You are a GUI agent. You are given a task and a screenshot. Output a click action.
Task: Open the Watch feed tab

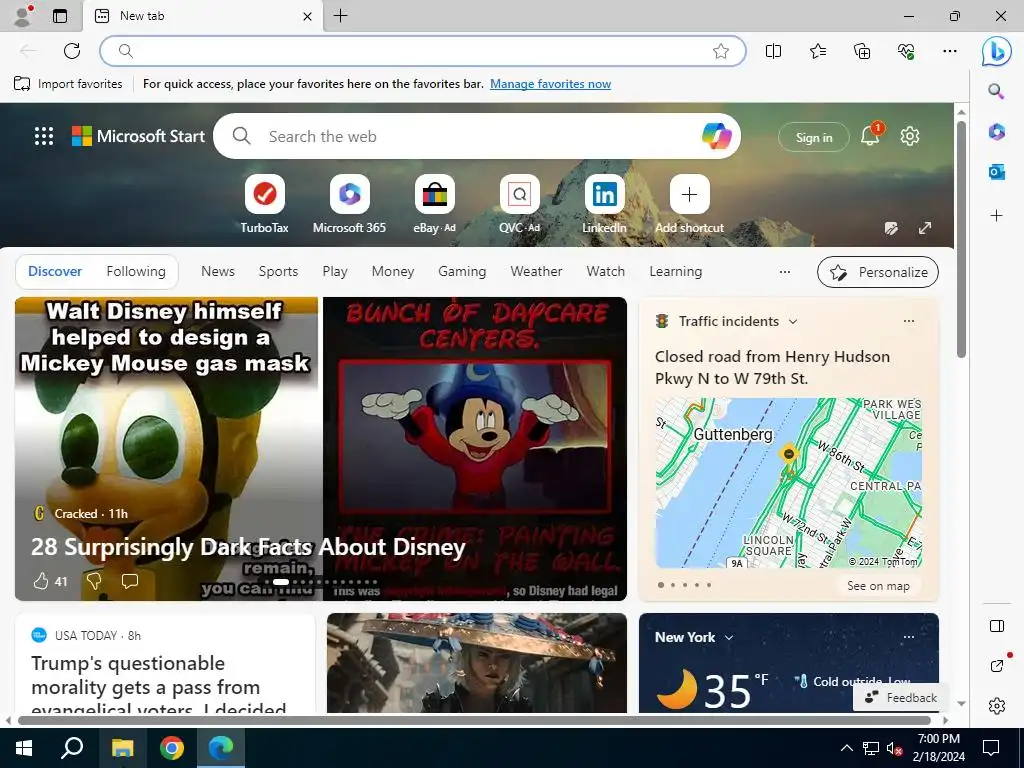coord(605,271)
